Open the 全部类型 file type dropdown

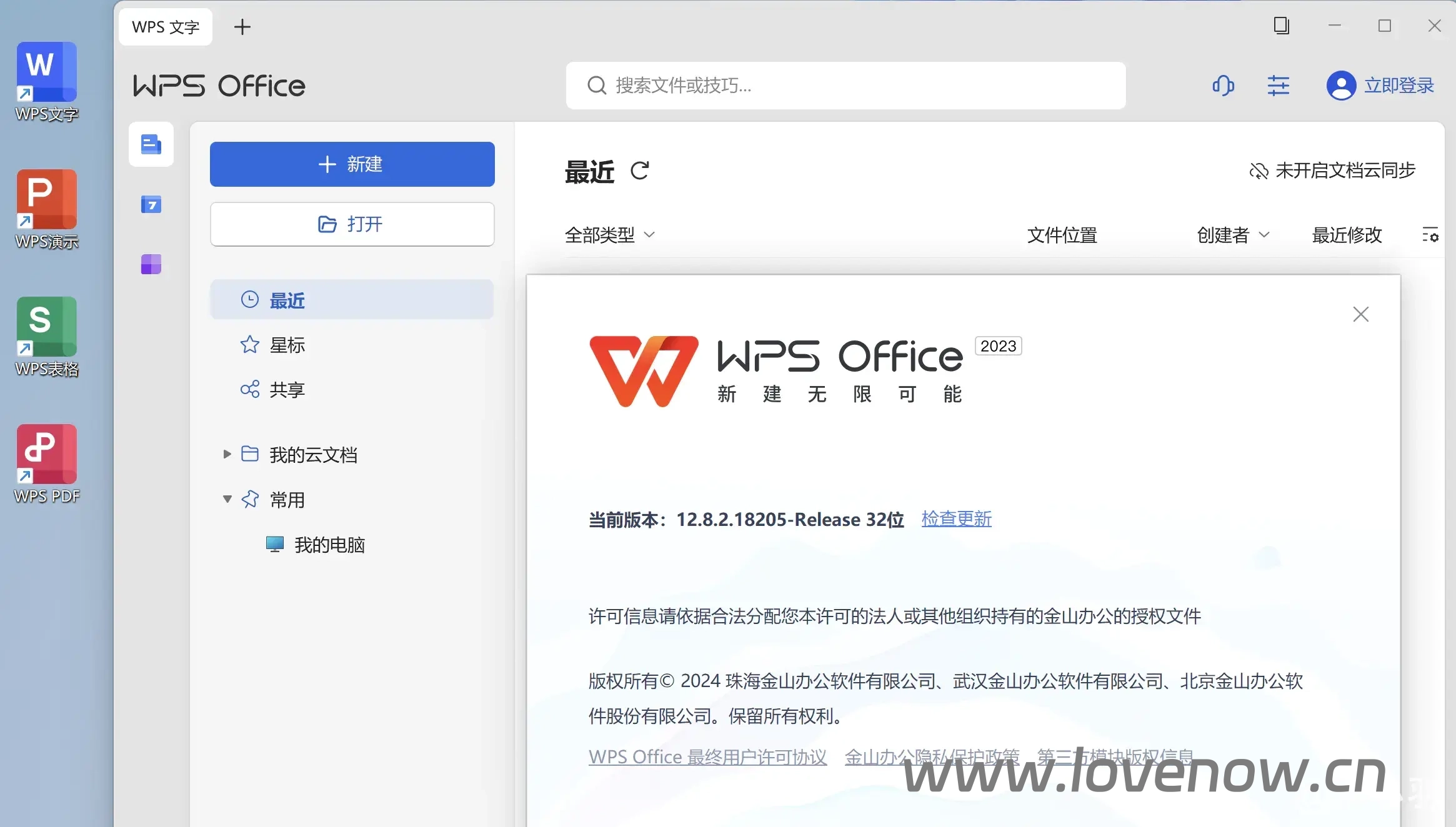pos(609,235)
